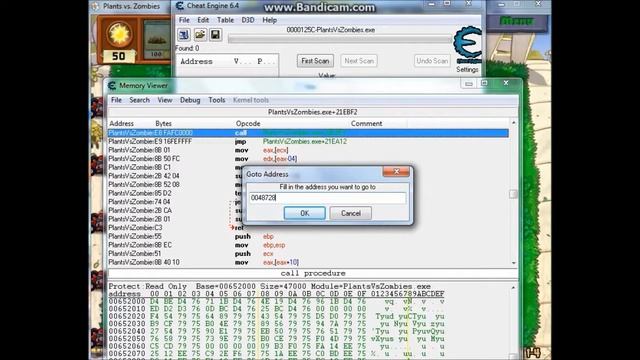Click the scan progress bar
The width and height of the screenshot is (640, 360).
tap(340, 39)
